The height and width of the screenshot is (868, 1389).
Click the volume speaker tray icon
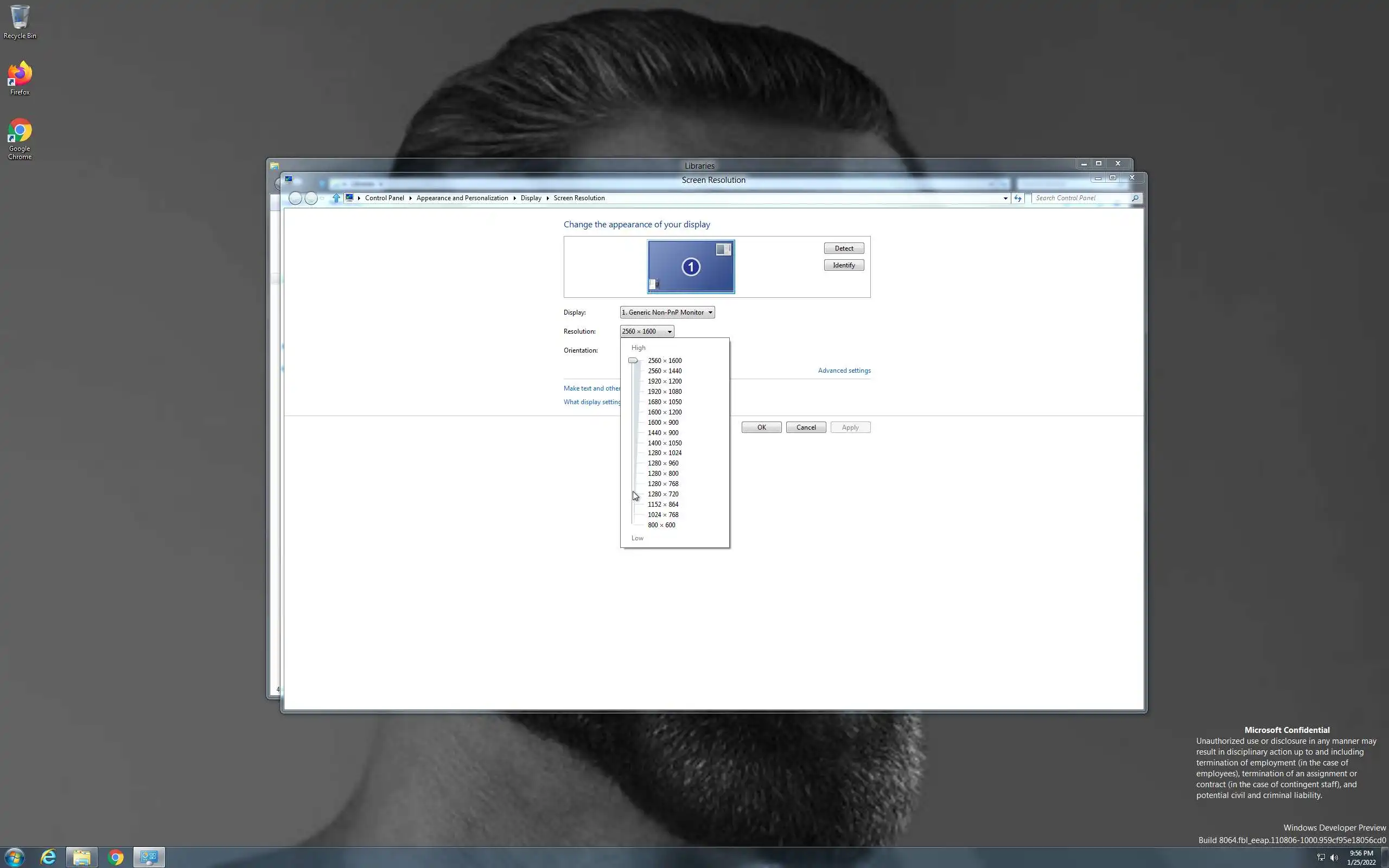(x=1334, y=857)
